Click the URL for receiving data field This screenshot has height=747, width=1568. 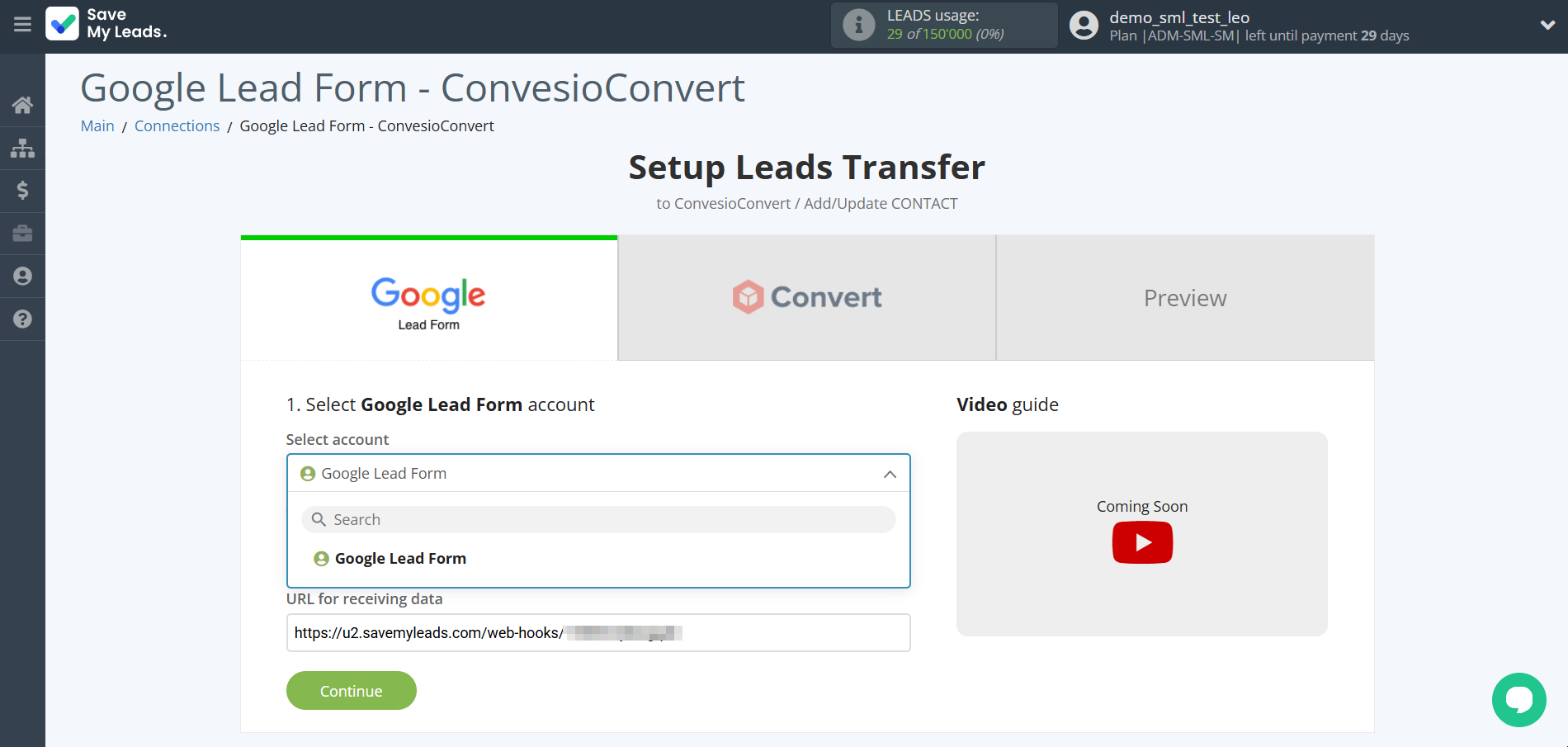tap(598, 633)
